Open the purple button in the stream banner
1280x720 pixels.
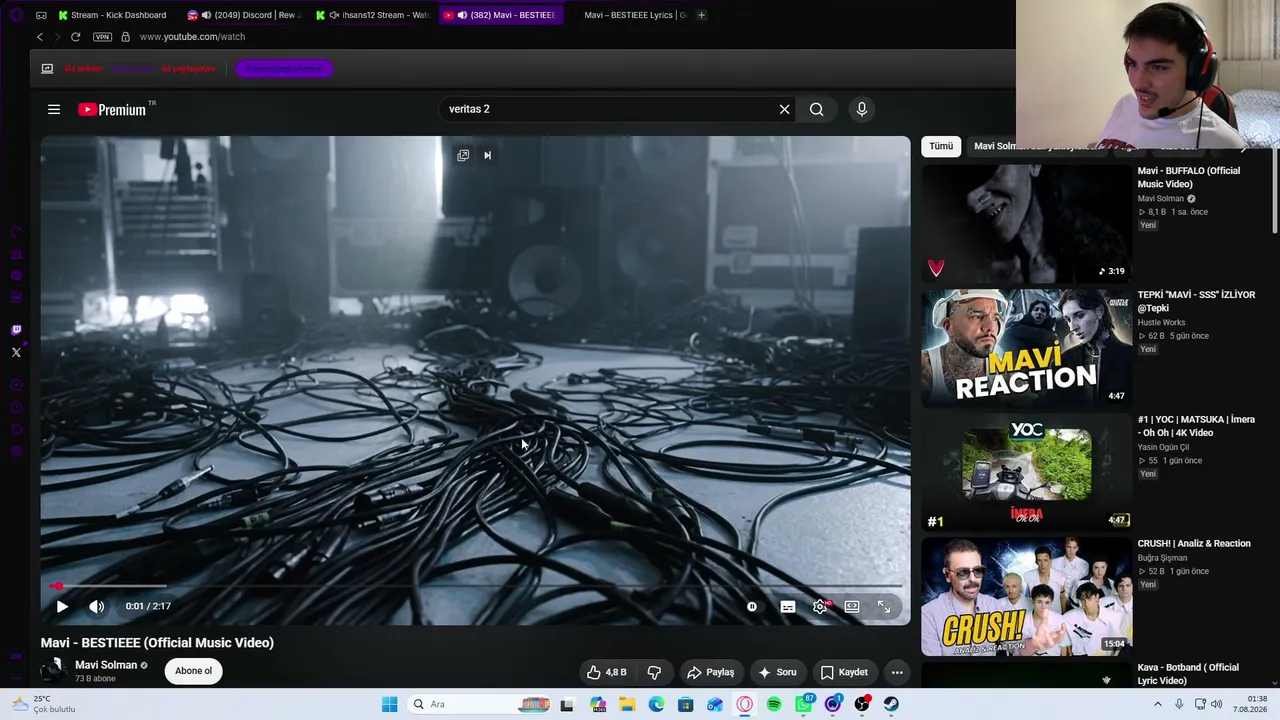(x=285, y=69)
